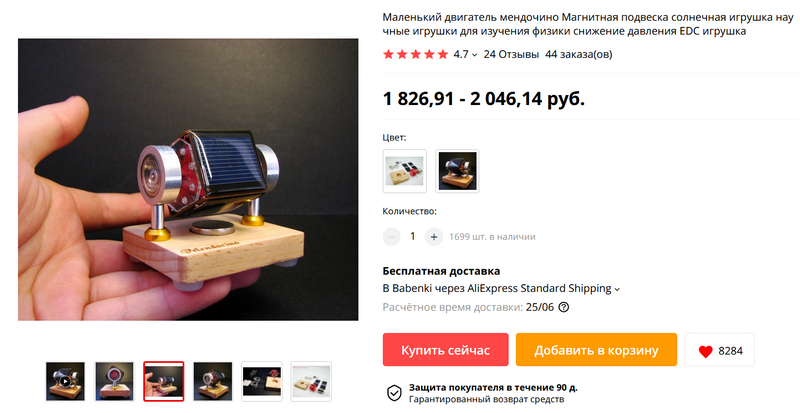
Task: Click the five red rating stars
Action: [415, 54]
